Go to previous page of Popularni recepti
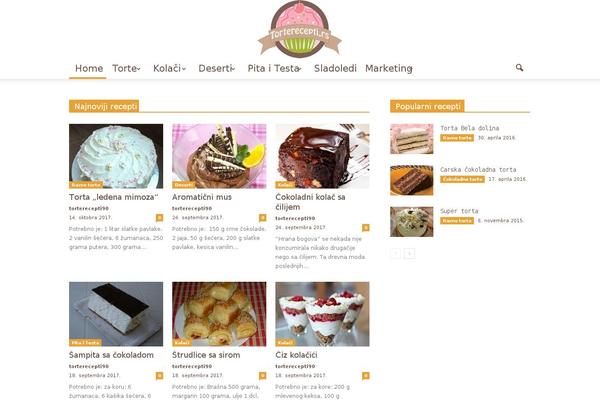600x400 pixels. [x=396, y=253]
